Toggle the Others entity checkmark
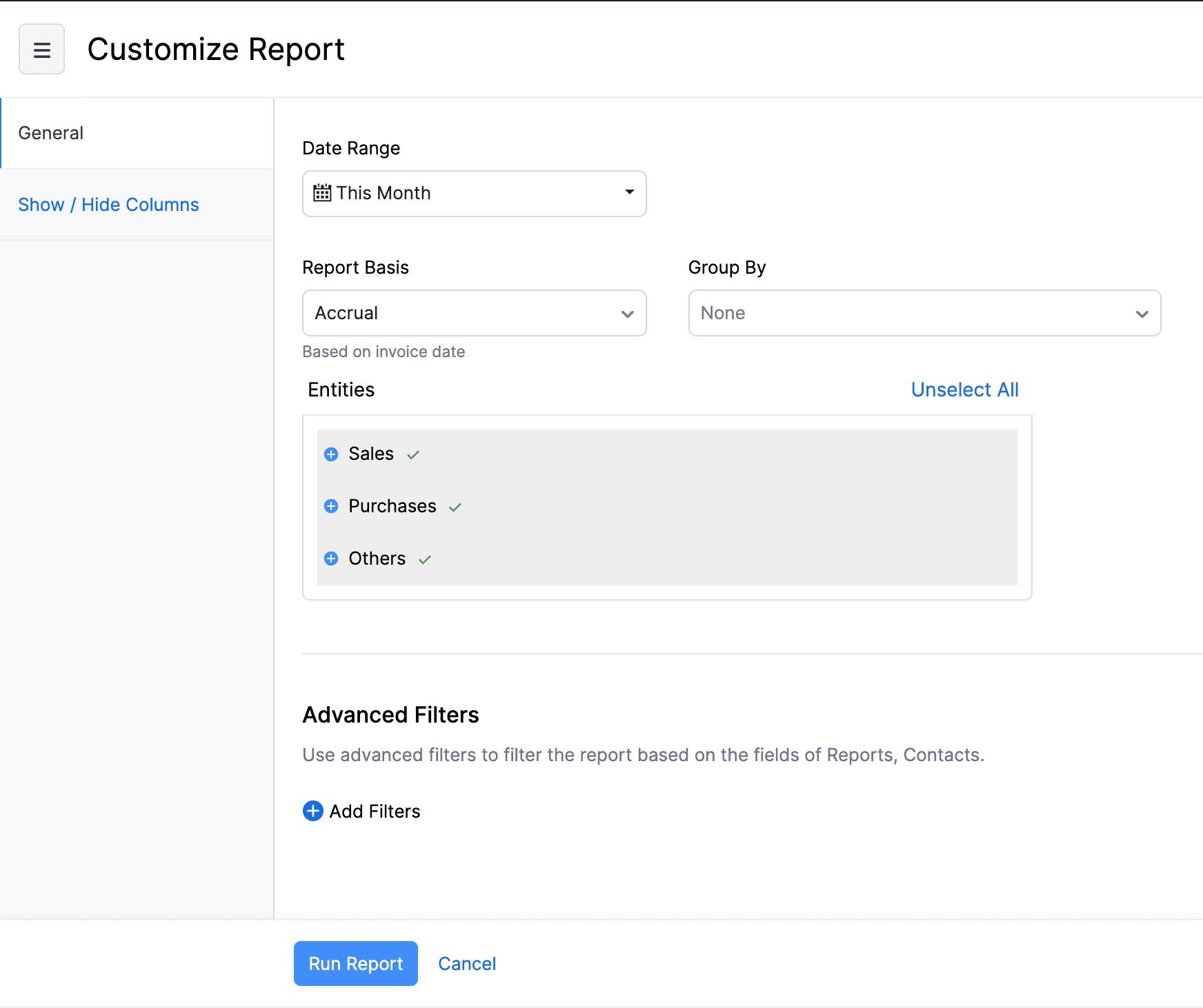Viewport: 1203px width, 1008px height. [425, 560]
